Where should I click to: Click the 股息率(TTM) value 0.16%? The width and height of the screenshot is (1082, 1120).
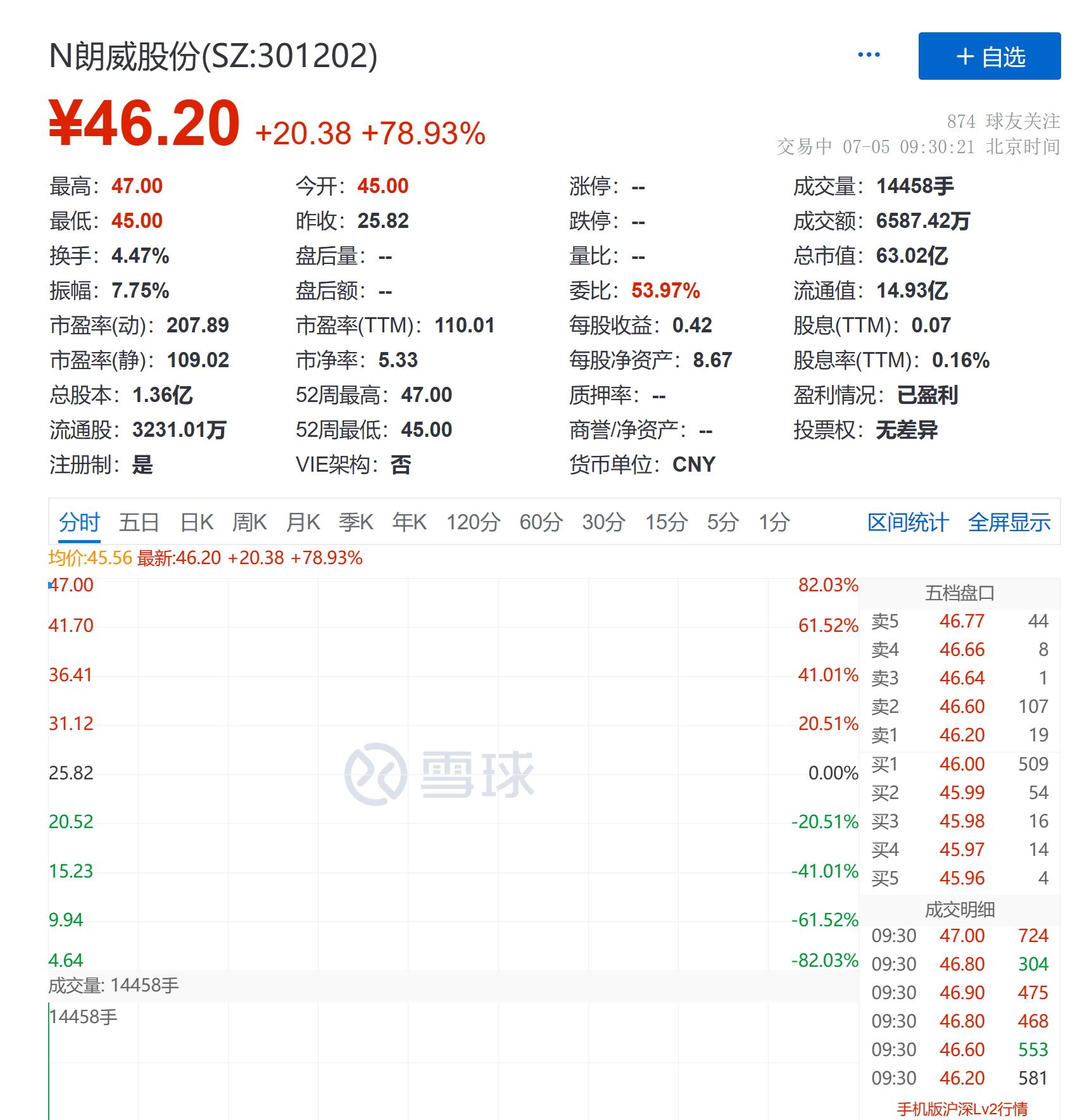(961, 360)
